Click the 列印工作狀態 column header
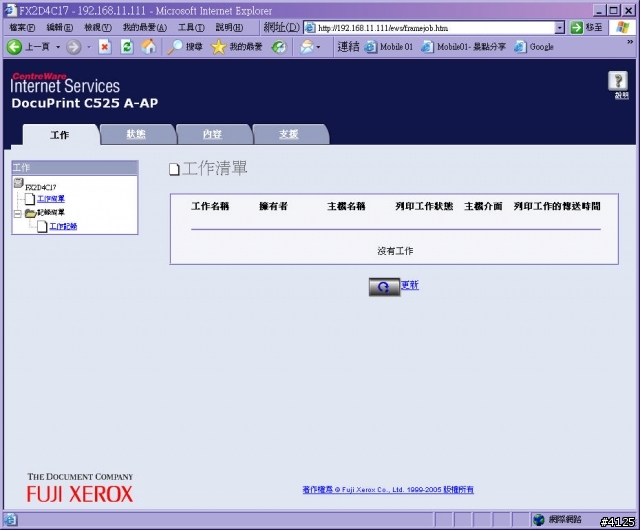 pos(424,206)
